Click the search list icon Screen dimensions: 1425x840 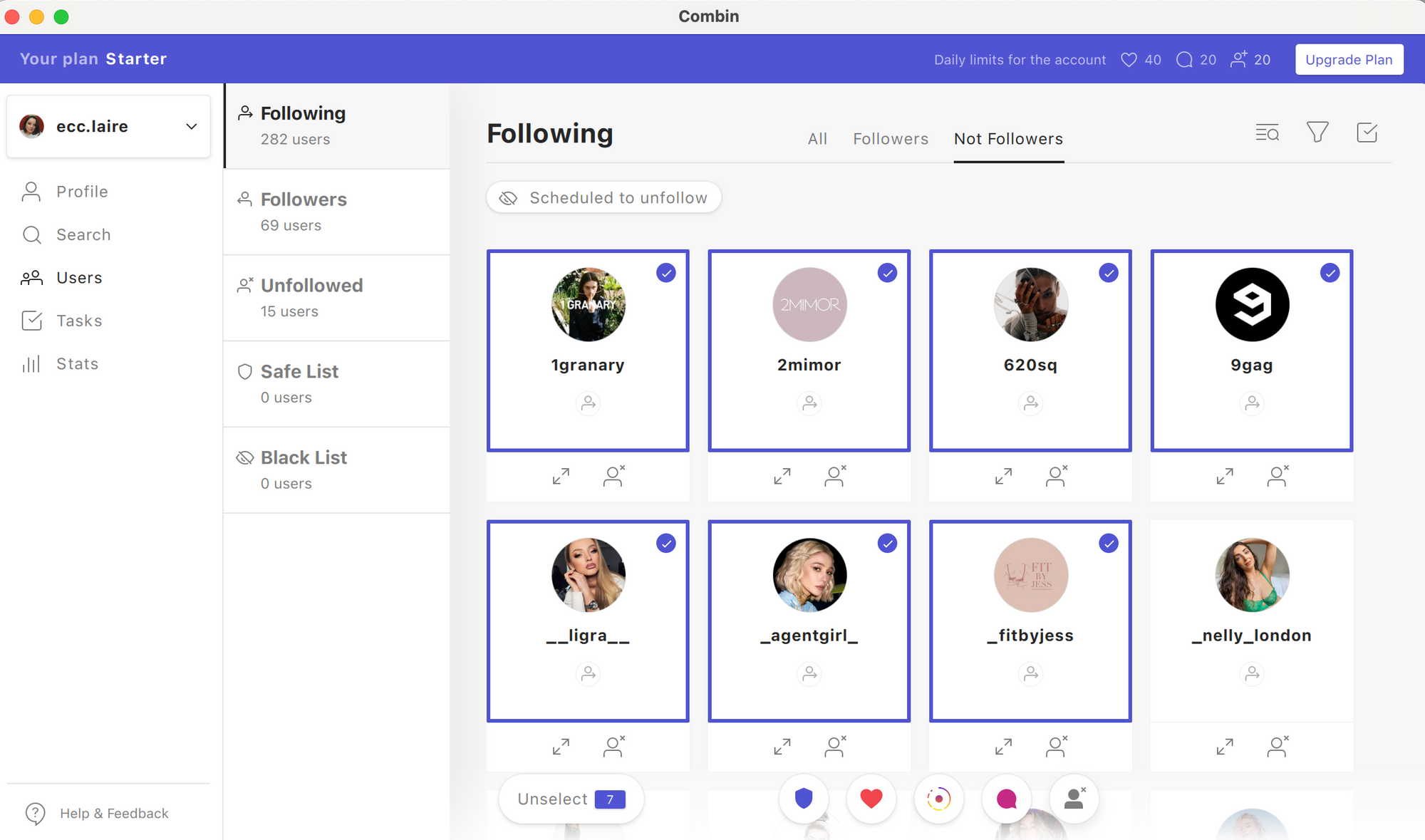pos(1267,133)
